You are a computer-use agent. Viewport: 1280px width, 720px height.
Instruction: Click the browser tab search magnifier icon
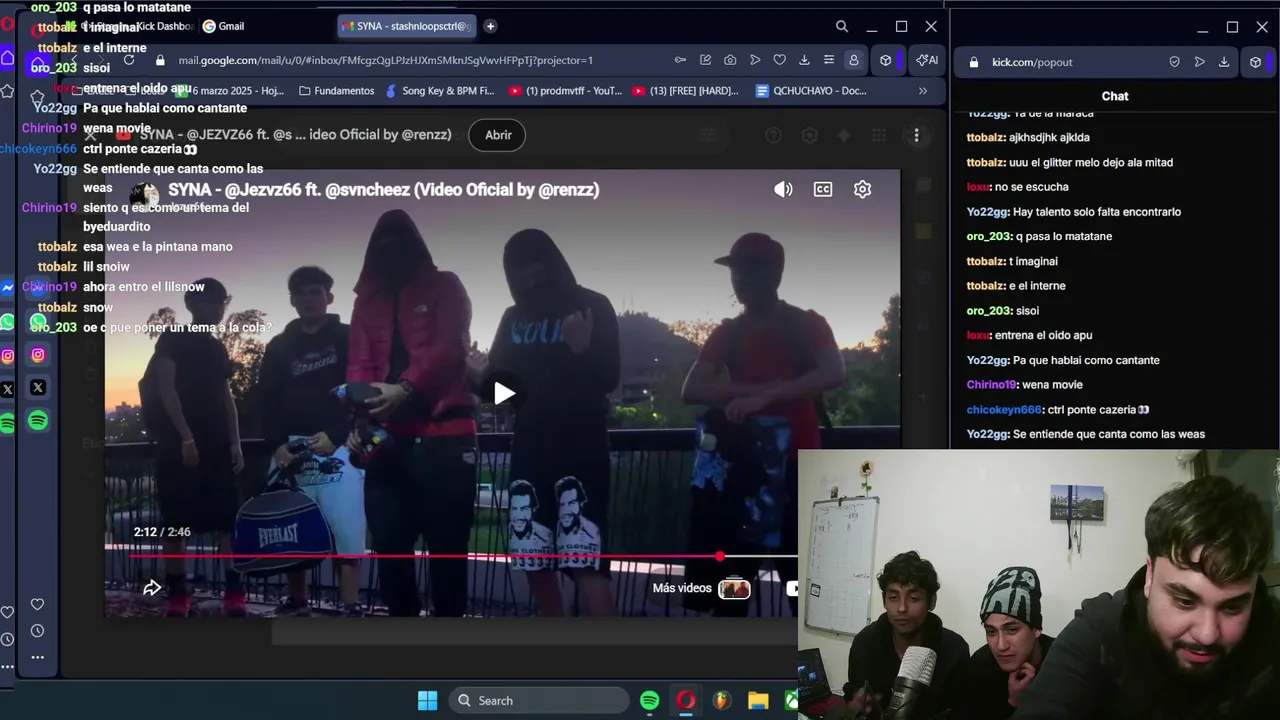click(x=842, y=27)
